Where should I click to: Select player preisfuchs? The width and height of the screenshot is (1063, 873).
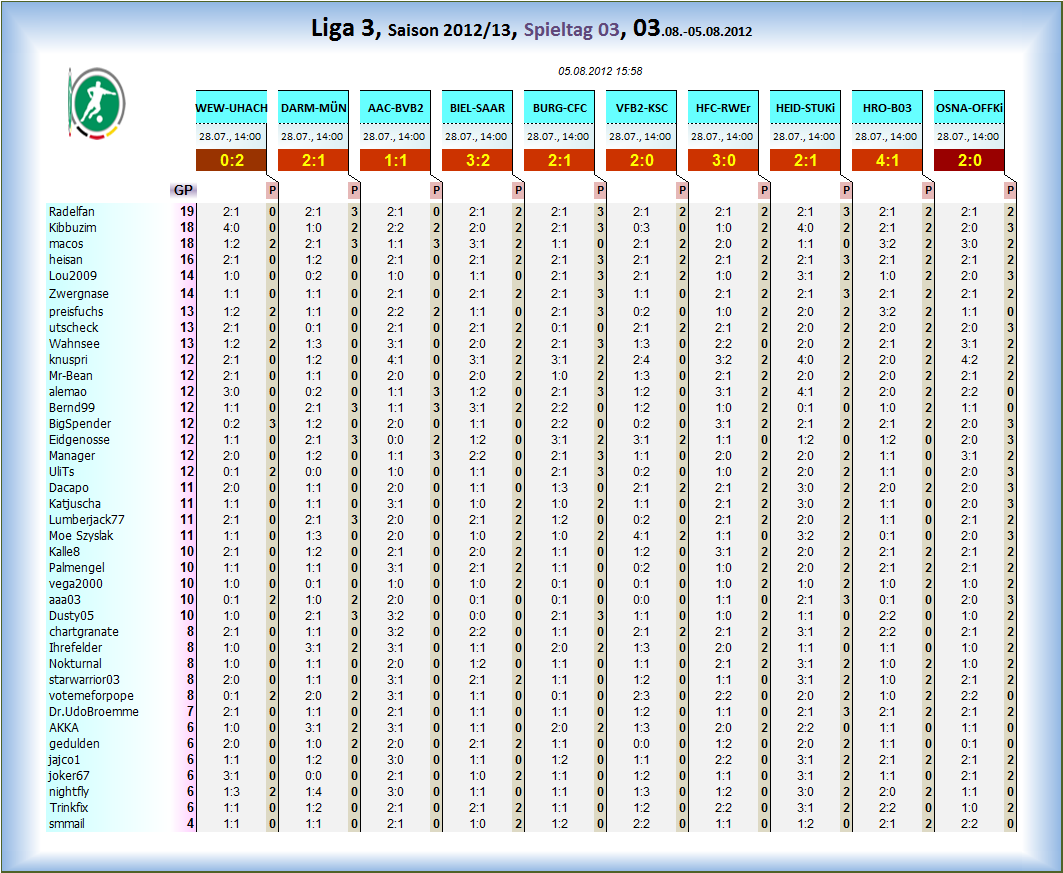76,311
